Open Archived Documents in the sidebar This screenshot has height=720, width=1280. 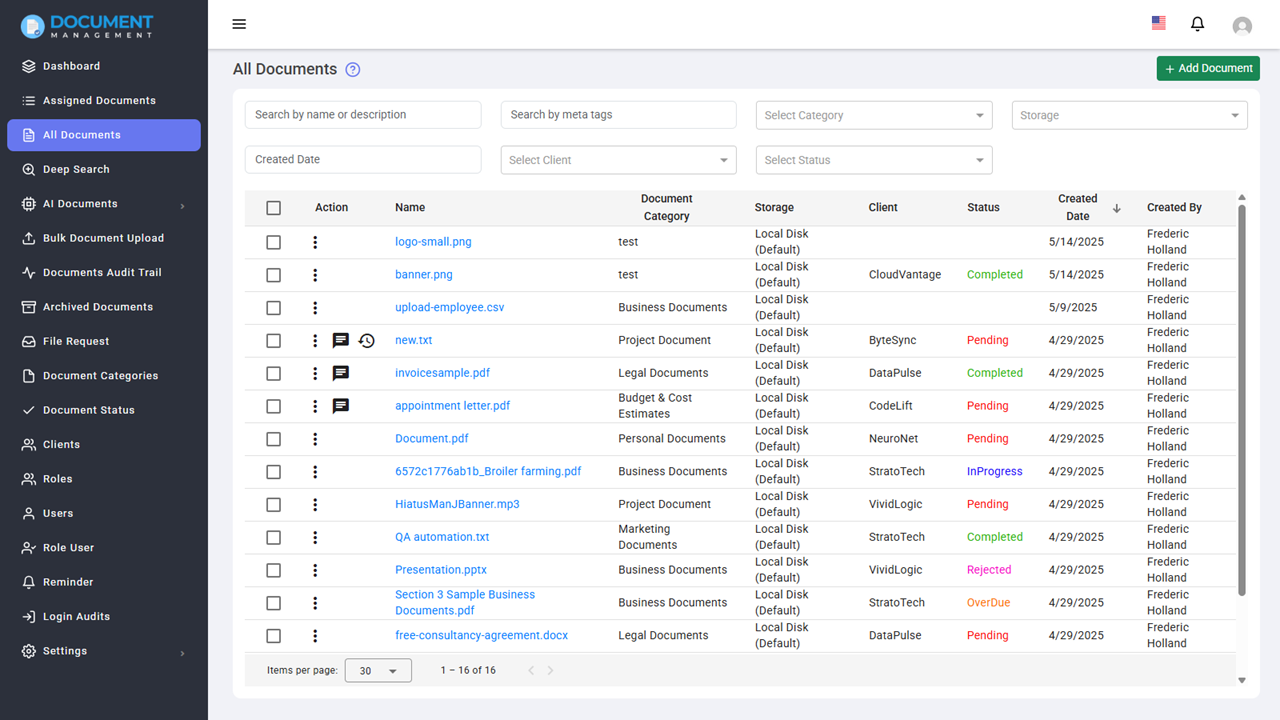98,307
